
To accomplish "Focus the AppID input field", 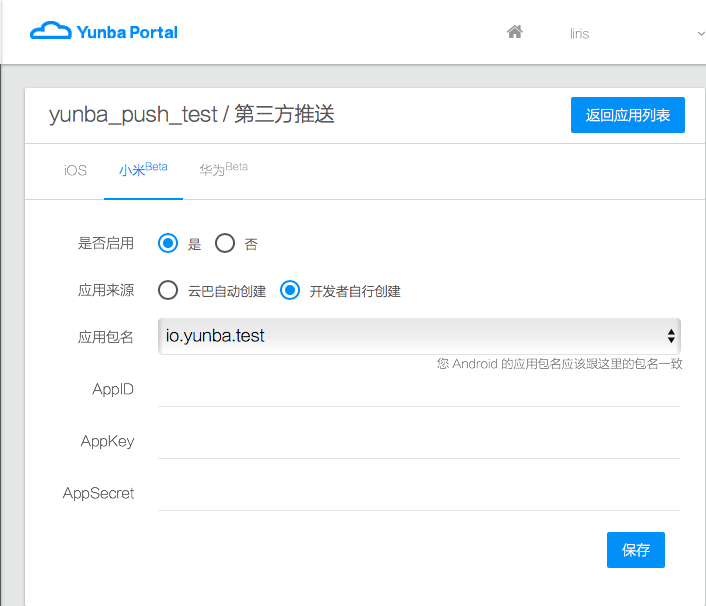I will click(x=419, y=389).
